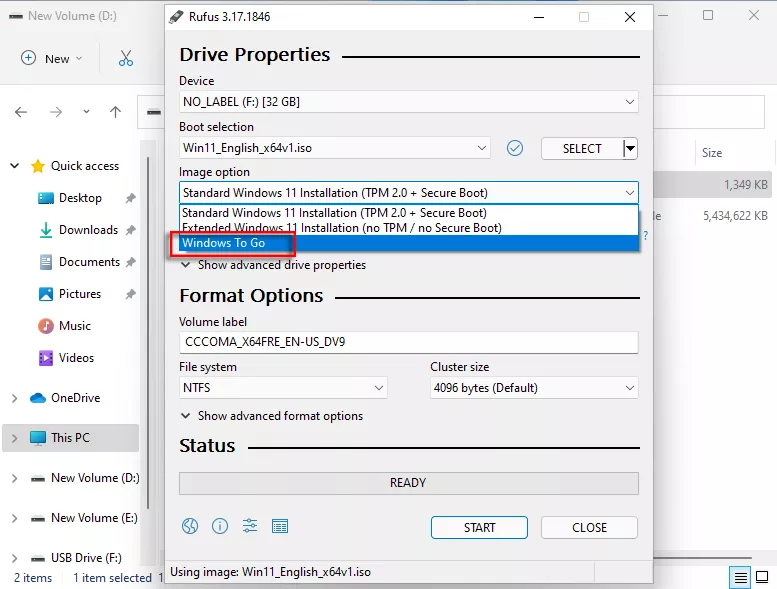Viewport: 777px width, 589px height.
Task: Click the language globe icon in Rufus
Action: pyautogui.click(x=190, y=527)
